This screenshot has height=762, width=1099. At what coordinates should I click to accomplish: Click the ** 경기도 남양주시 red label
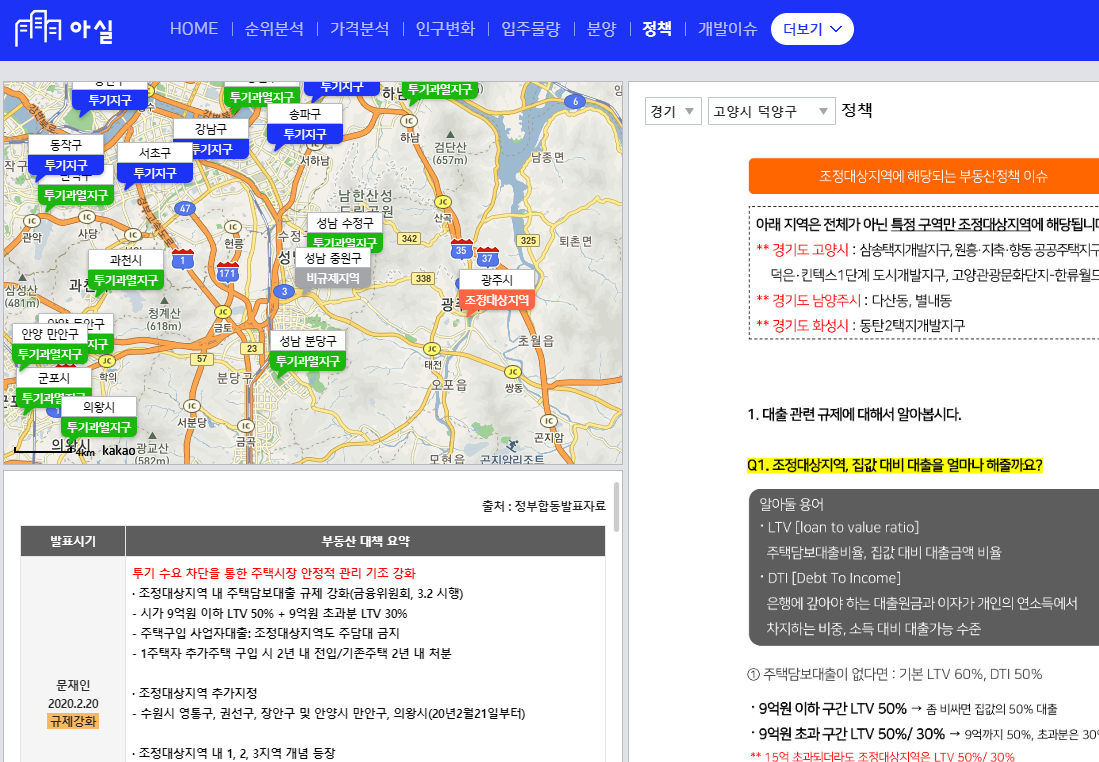click(x=809, y=300)
